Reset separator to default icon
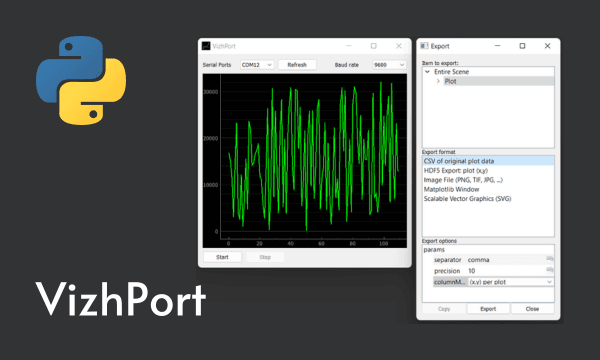Viewport: 600px width, 360px height. click(x=549, y=259)
